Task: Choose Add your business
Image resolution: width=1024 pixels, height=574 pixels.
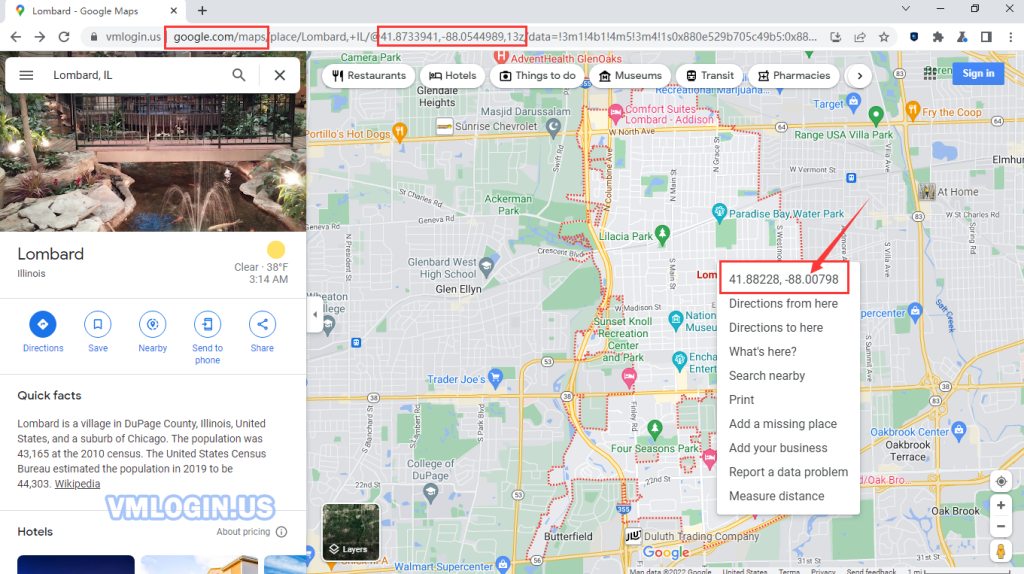Action: (778, 448)
